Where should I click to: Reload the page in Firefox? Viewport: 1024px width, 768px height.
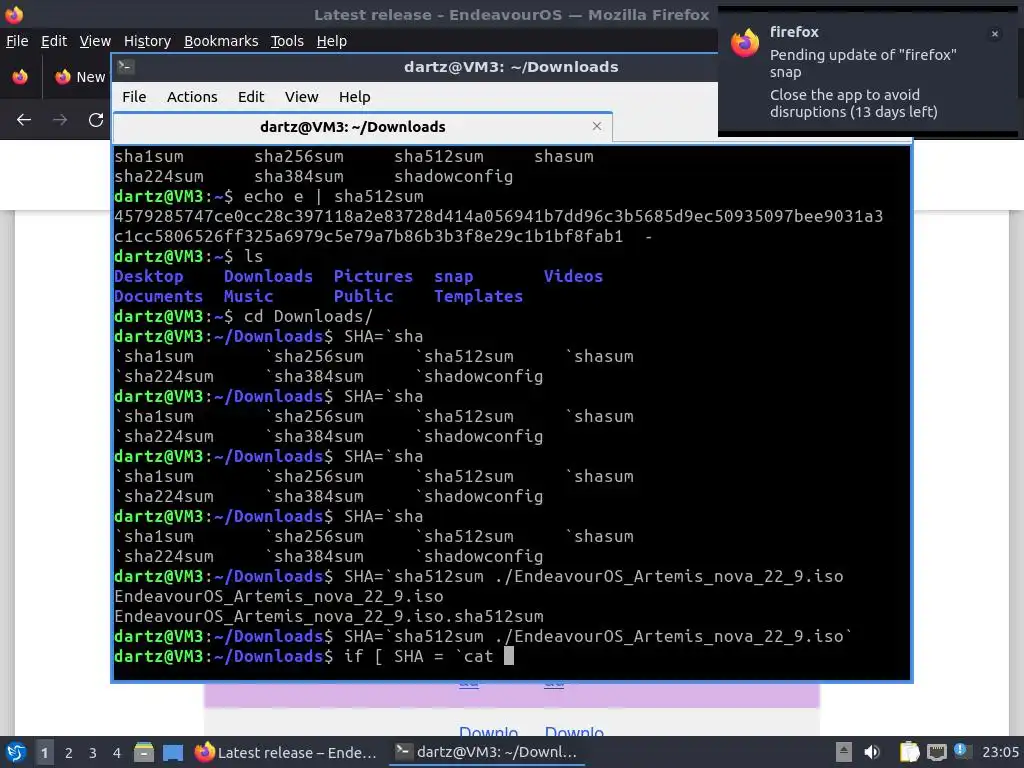coord(96,120)
